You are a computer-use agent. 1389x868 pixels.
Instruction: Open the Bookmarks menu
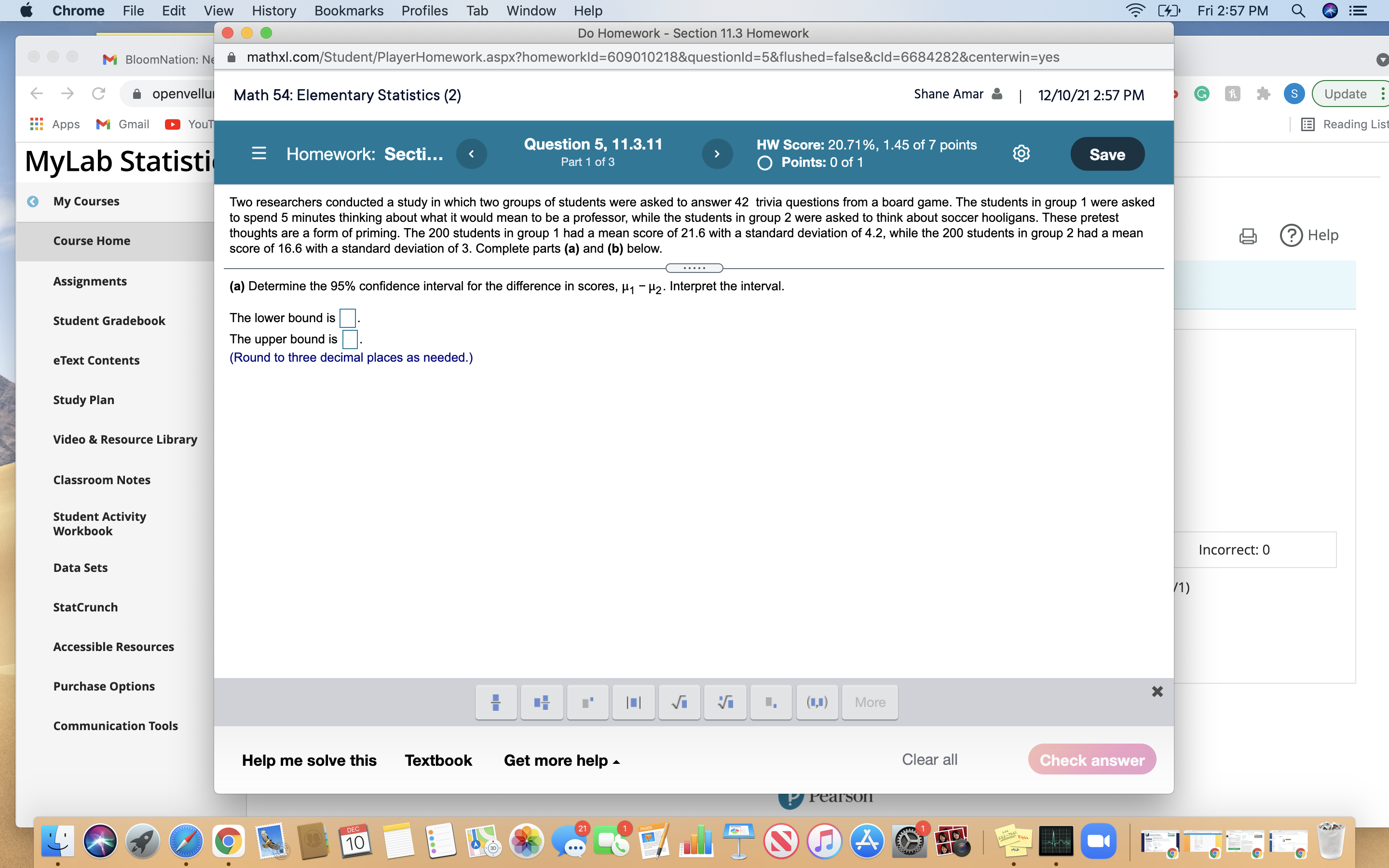click(348, 10)
